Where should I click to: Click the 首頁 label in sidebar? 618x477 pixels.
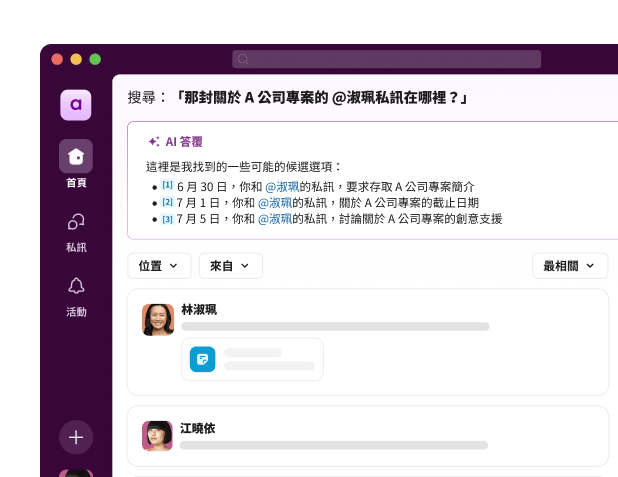(76, 183)
